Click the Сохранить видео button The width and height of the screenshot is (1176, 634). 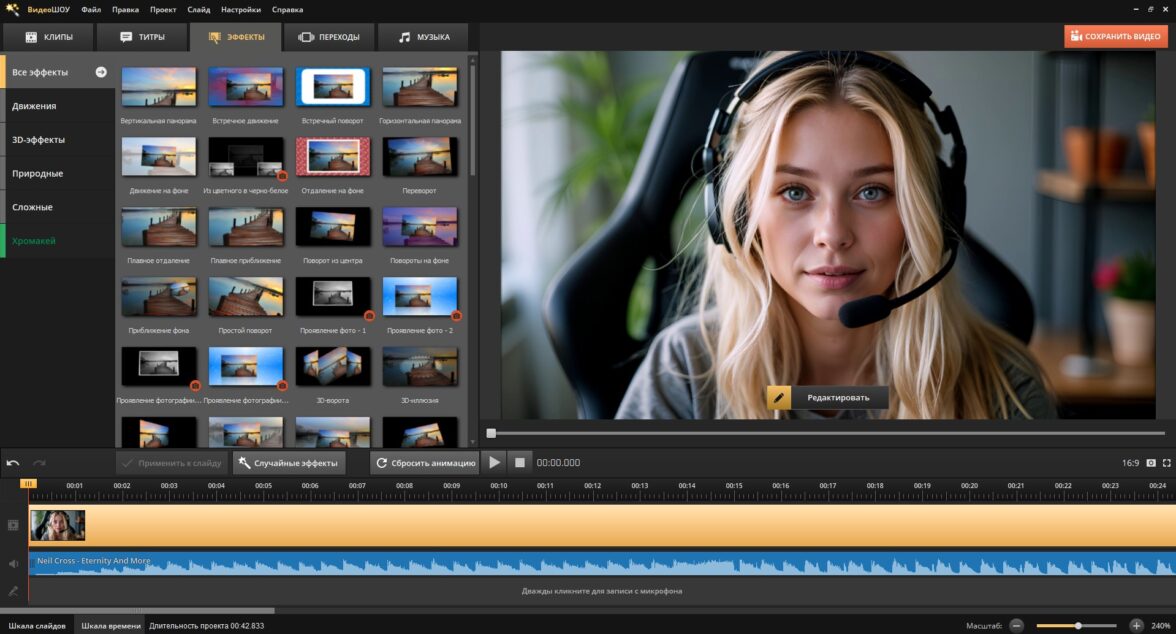[x=1114, y=37]
